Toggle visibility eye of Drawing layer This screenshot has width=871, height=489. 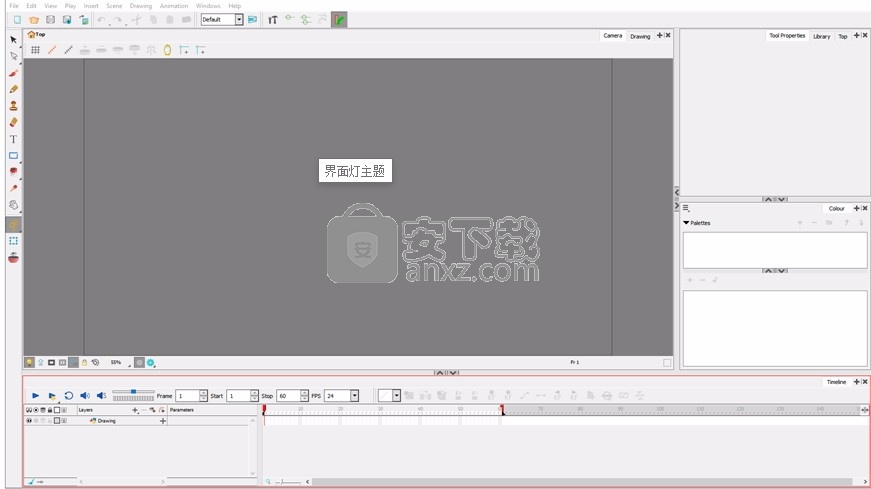(x=29, y=421)
